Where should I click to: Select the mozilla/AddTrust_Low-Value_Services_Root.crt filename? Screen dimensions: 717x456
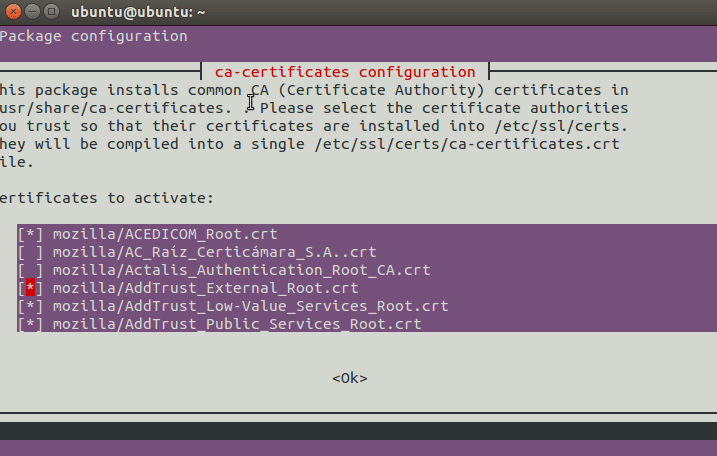(x=251, y=306)
